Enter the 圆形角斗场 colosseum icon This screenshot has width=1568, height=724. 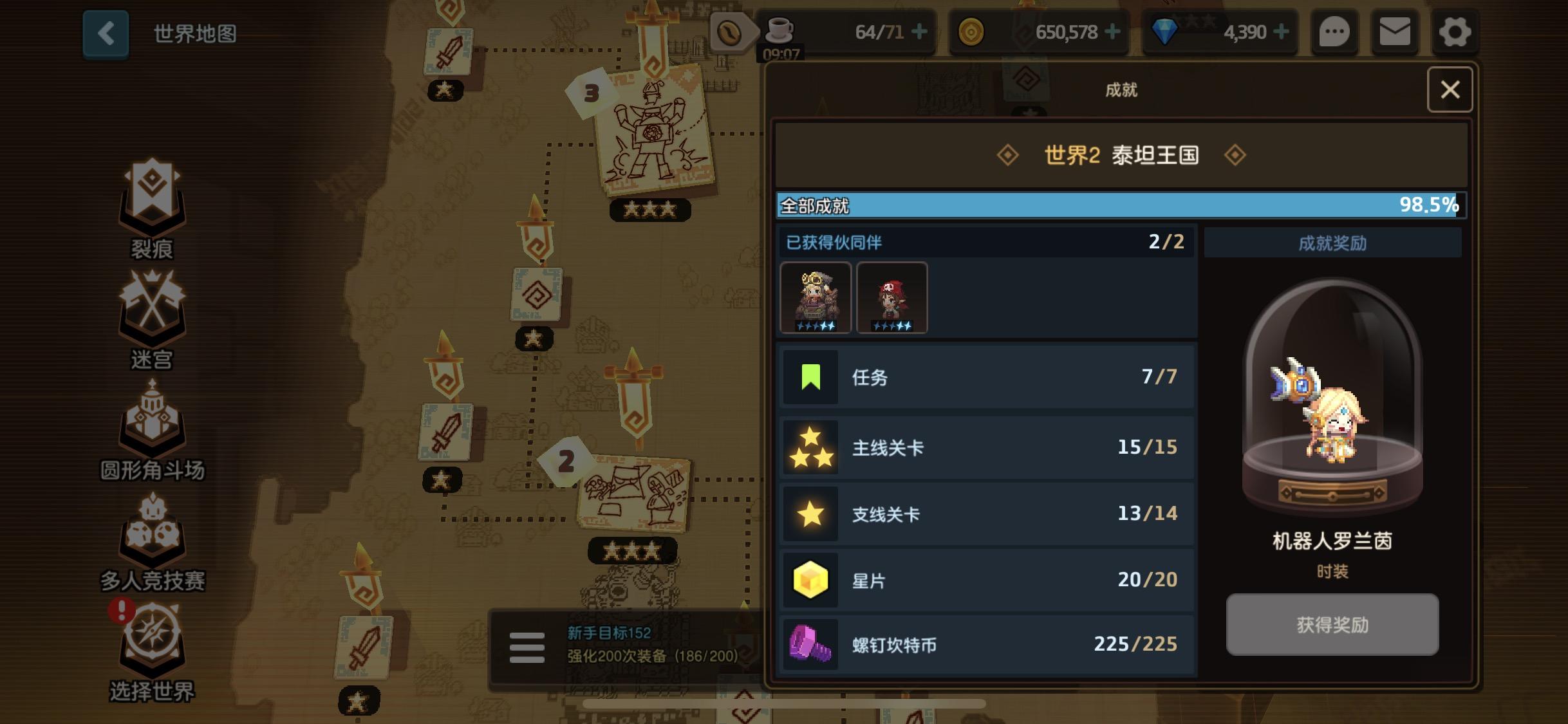(152, 429)
